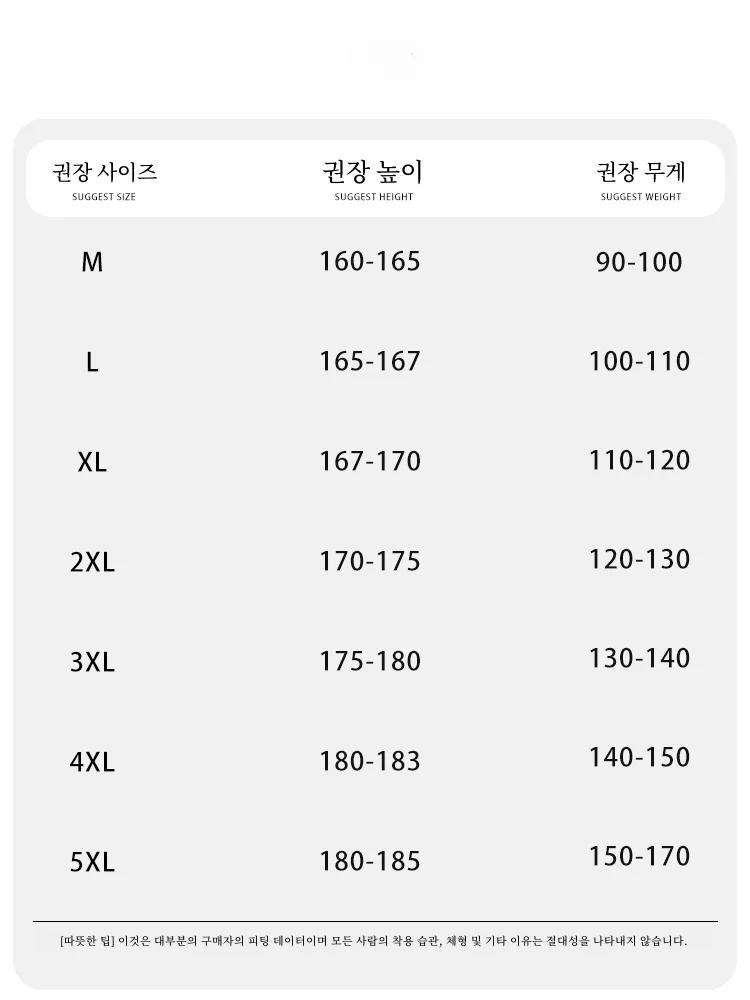Click the 100-110 weight value

tap(639, 361)
